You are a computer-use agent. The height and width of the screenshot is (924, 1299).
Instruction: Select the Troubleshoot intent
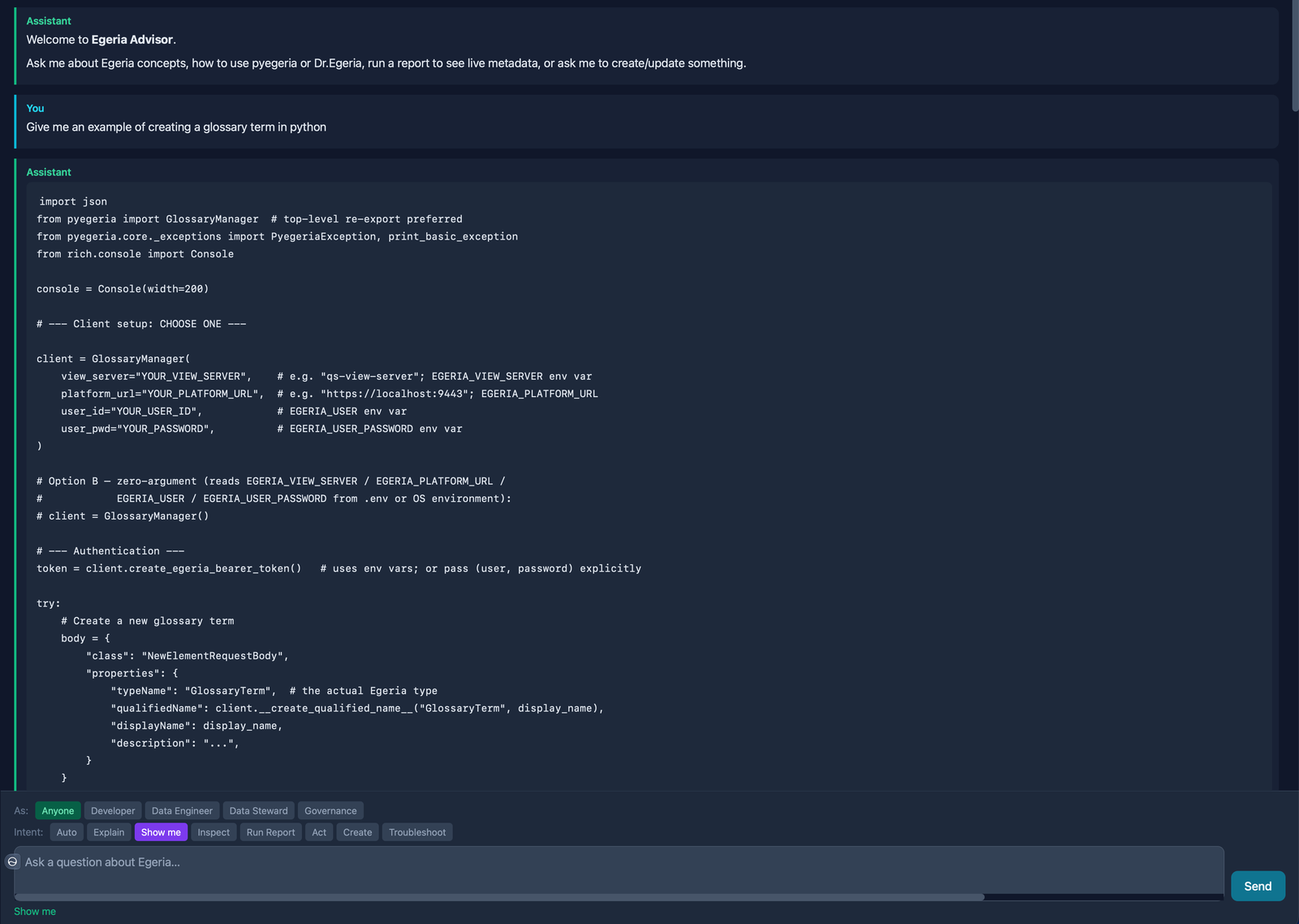click(417, 832)
